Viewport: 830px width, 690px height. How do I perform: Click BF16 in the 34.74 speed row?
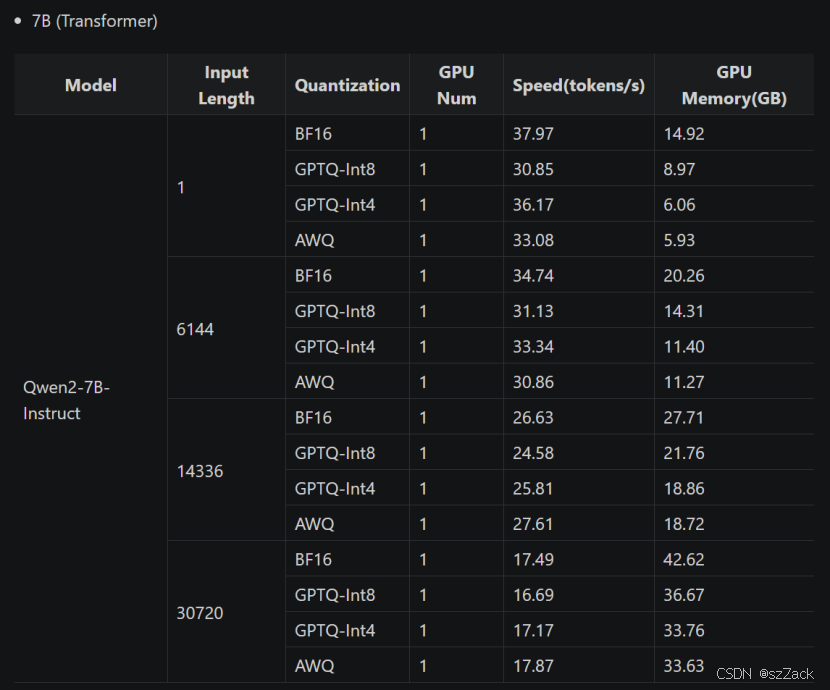(x=313, y=275)
